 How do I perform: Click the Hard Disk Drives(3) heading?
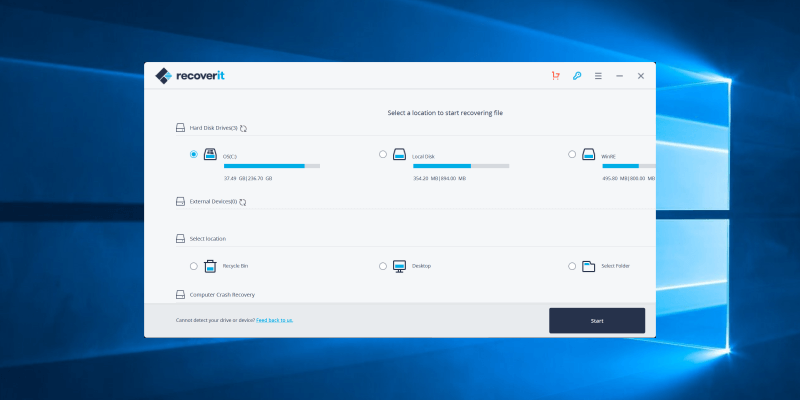(x=214, y=129)
